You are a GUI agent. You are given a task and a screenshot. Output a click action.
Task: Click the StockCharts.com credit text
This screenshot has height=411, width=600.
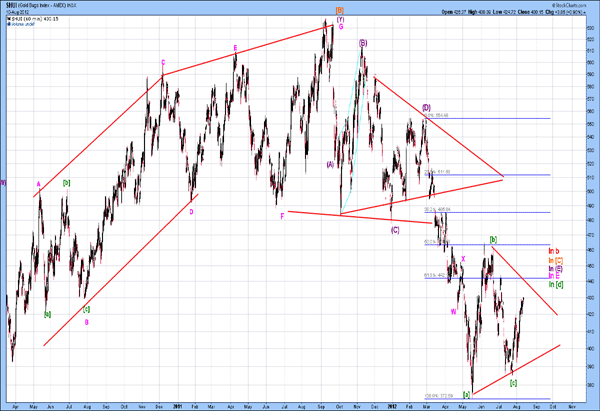[x=571, y=5]
